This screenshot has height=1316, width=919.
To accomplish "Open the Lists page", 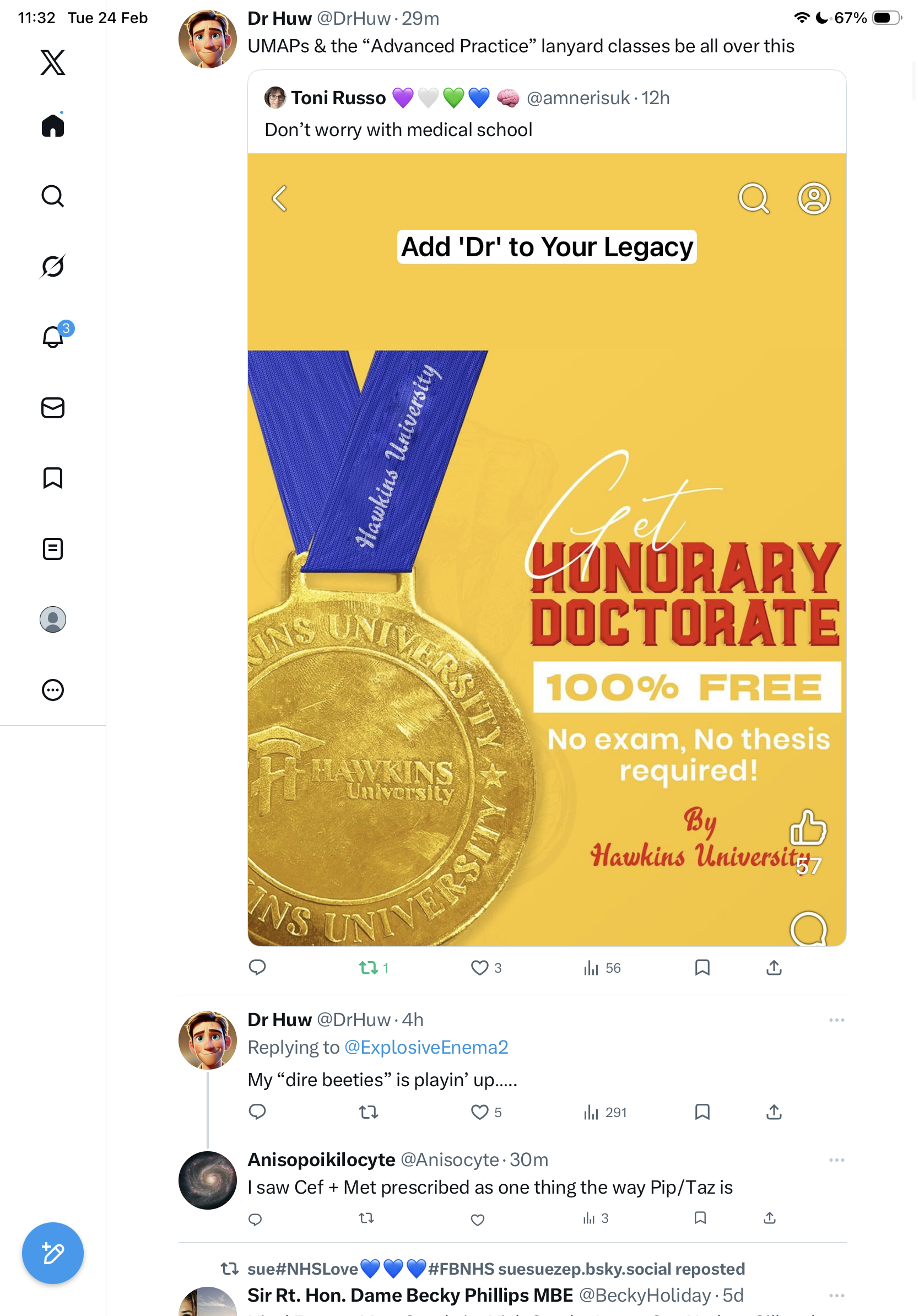I will 53,548.
